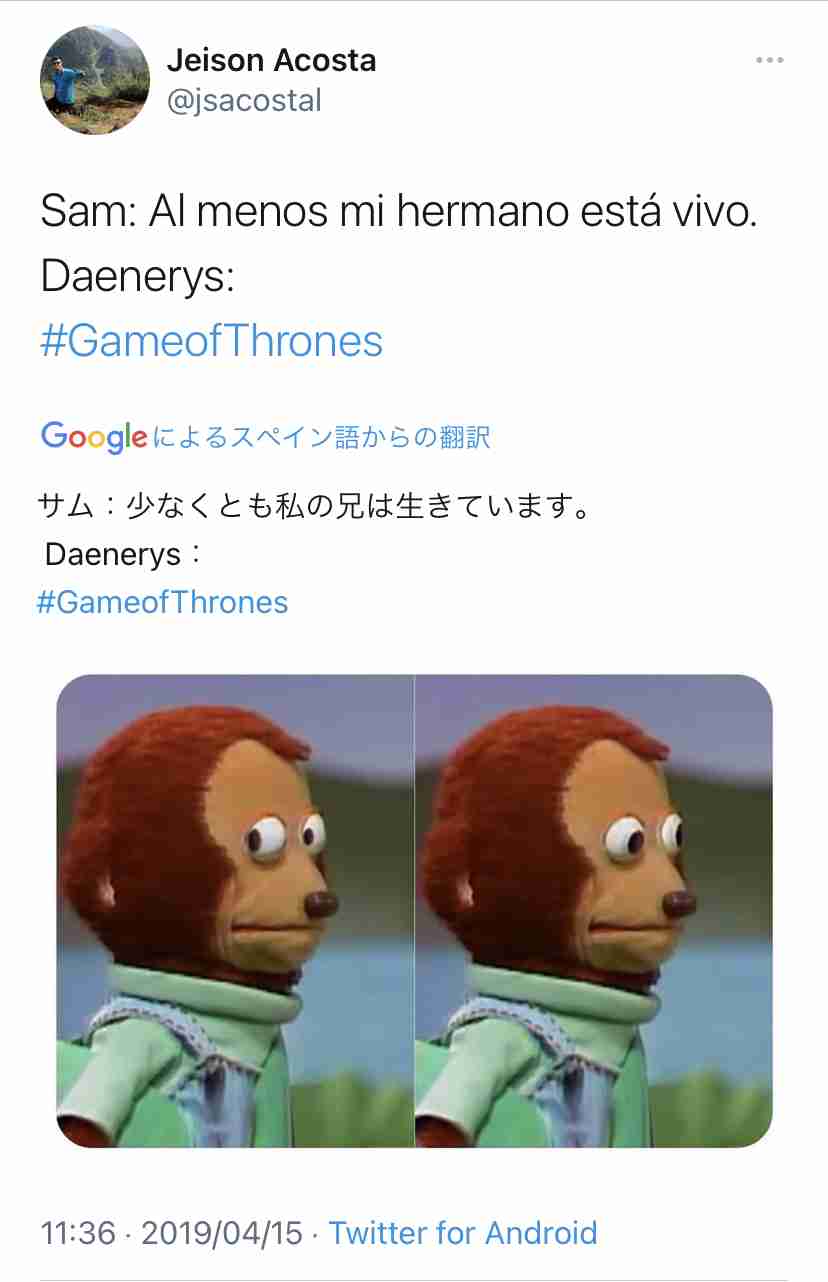The height and width of the screenshot is (1282, 828).
Task: Open the right monkey puppet image
Action: point(594,910)
